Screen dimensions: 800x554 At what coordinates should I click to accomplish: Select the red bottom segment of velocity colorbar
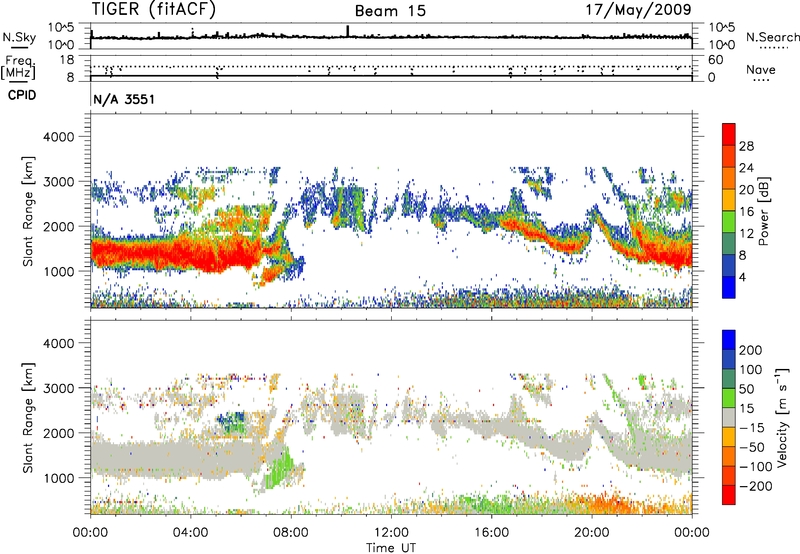729,495
